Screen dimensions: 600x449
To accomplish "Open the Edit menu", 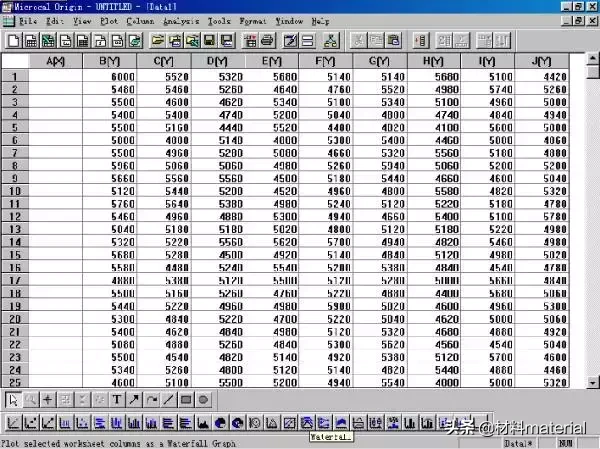I will (54, 21).
